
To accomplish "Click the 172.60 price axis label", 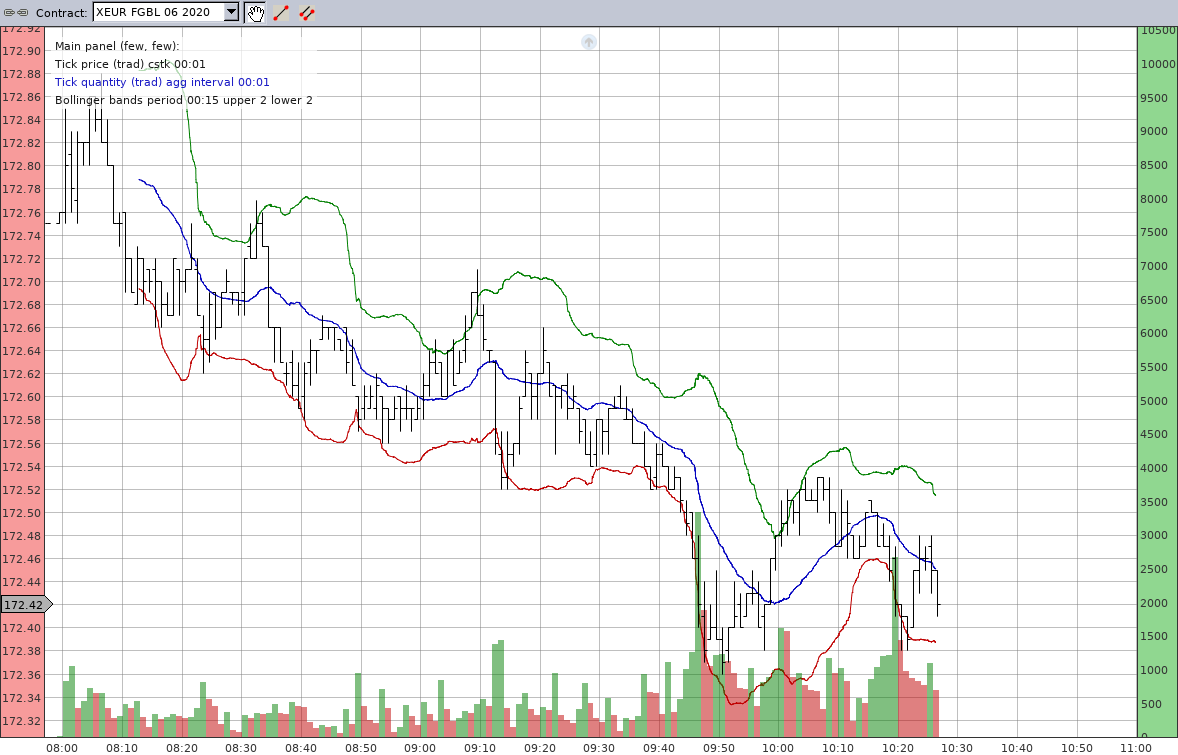I will tap(22, 397).
